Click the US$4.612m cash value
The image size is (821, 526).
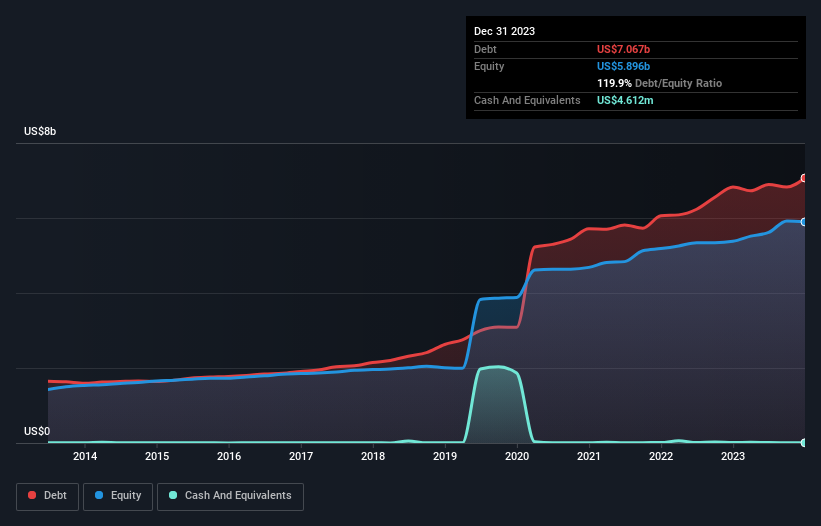pyautogui.click(x=625, y=100)
